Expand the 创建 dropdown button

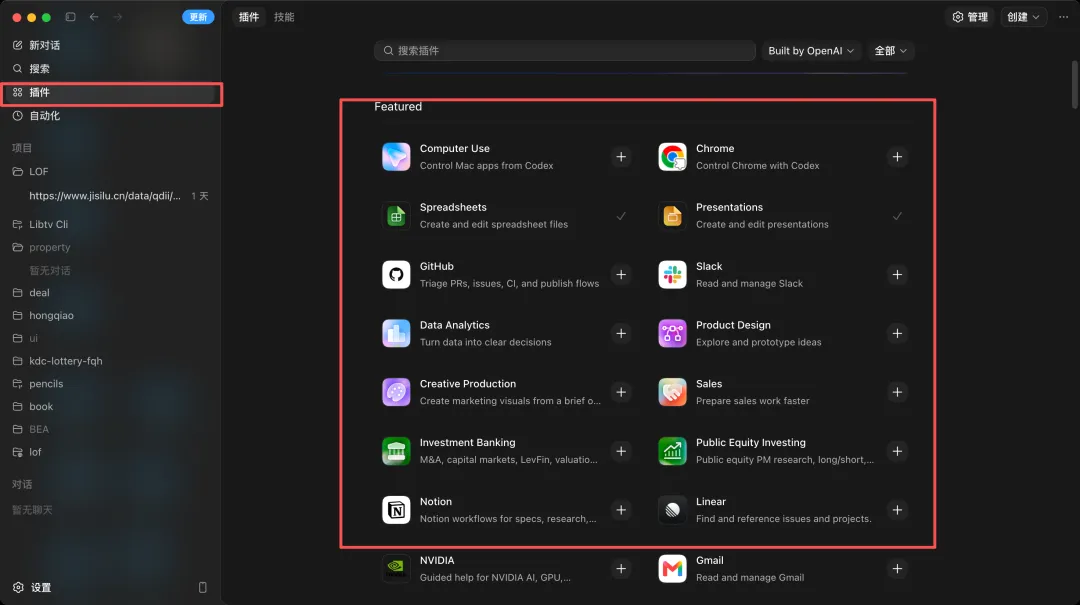click(1023, 17)
